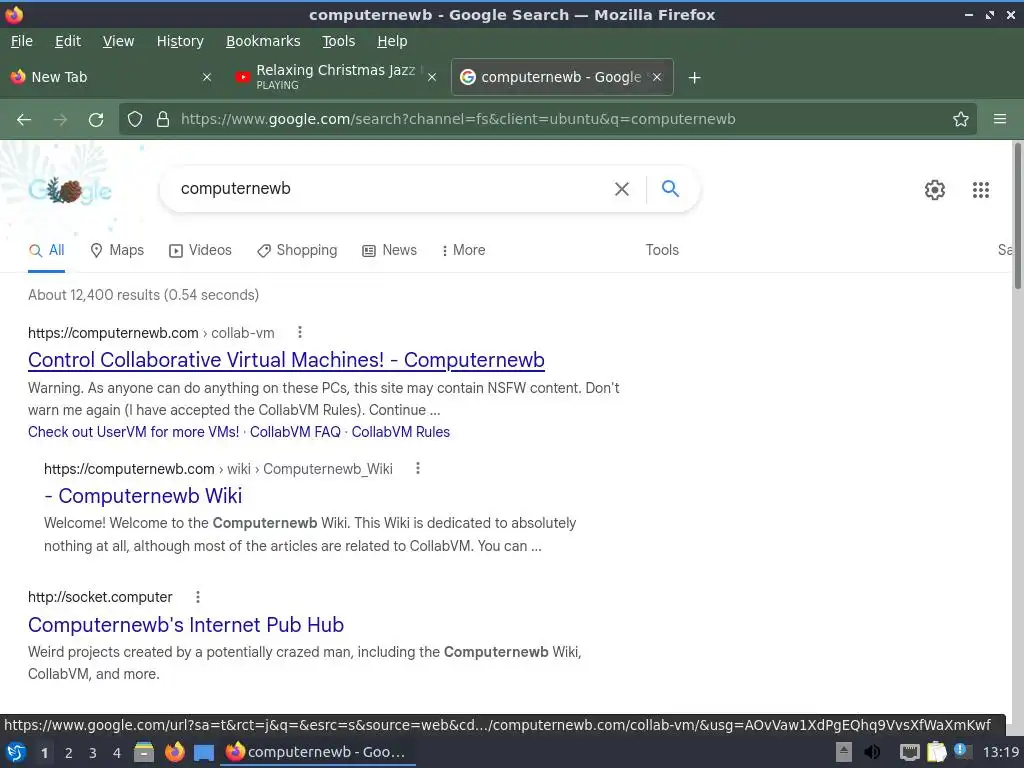This screenshot has width=1024, height=768.
Task: Select the All results tab
Action: click(46, 250)
